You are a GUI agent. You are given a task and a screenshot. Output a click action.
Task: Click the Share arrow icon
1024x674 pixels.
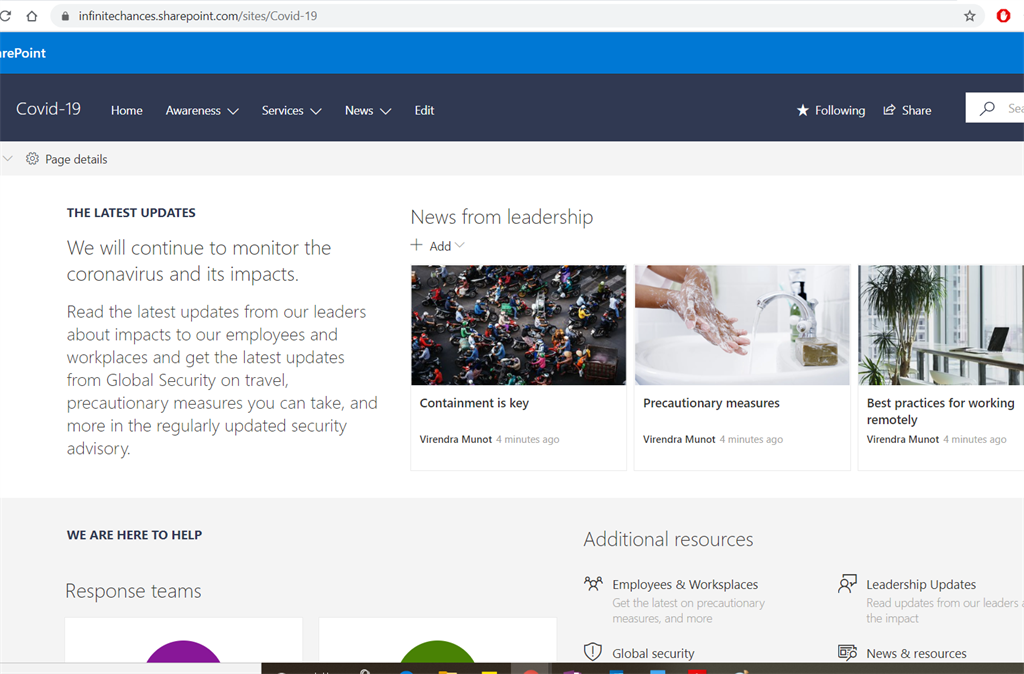click(x=889, y=110)
